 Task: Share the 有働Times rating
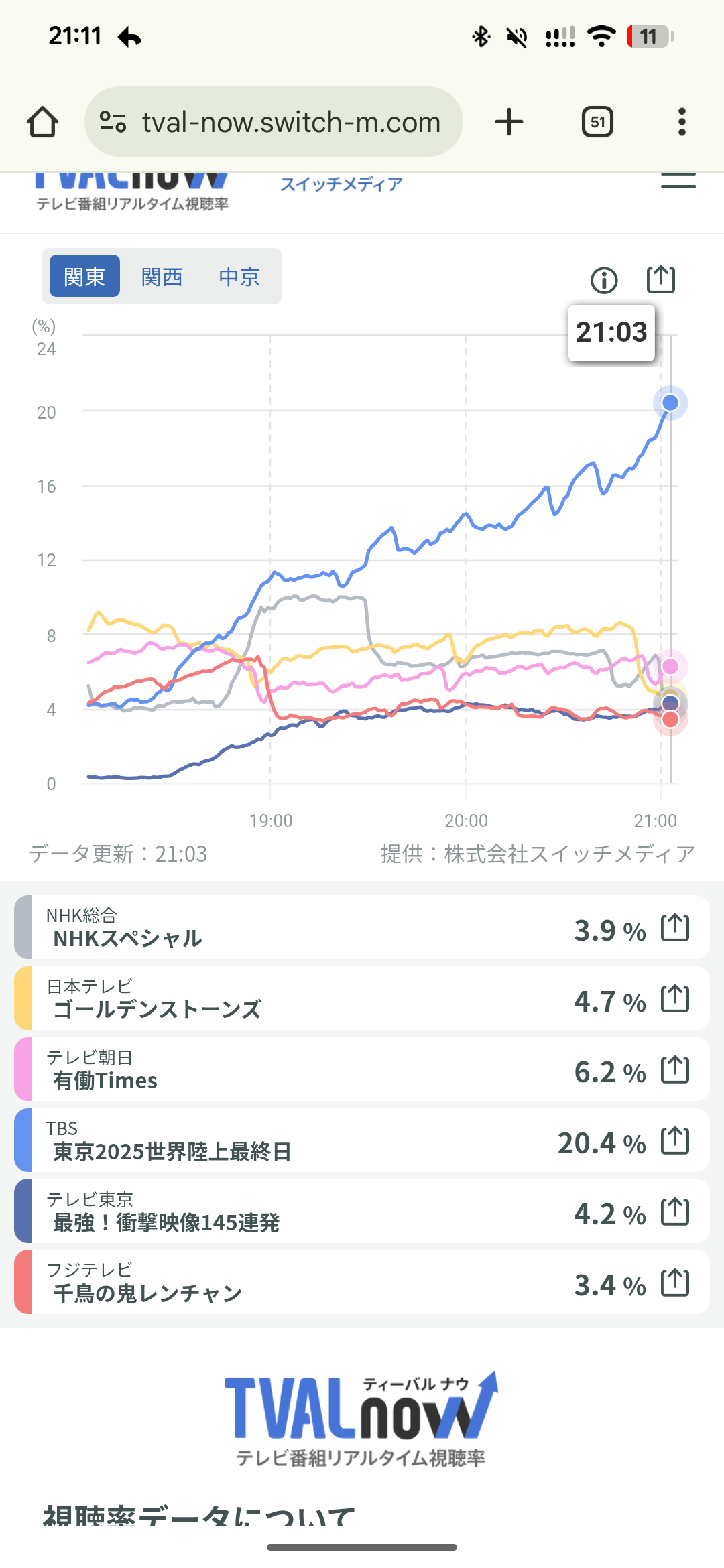(x=675, y=1070)
